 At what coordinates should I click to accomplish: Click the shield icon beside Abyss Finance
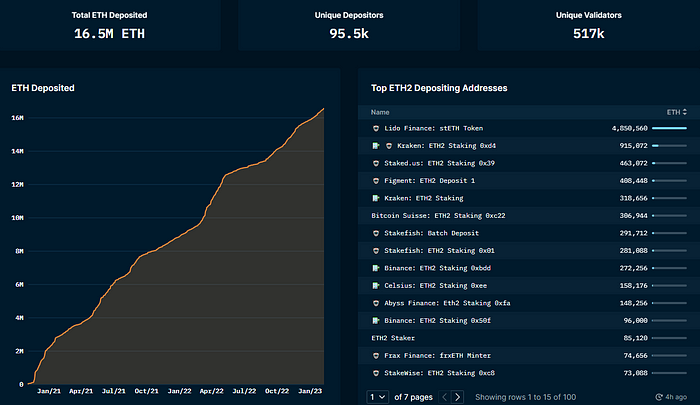pos(376,303)
